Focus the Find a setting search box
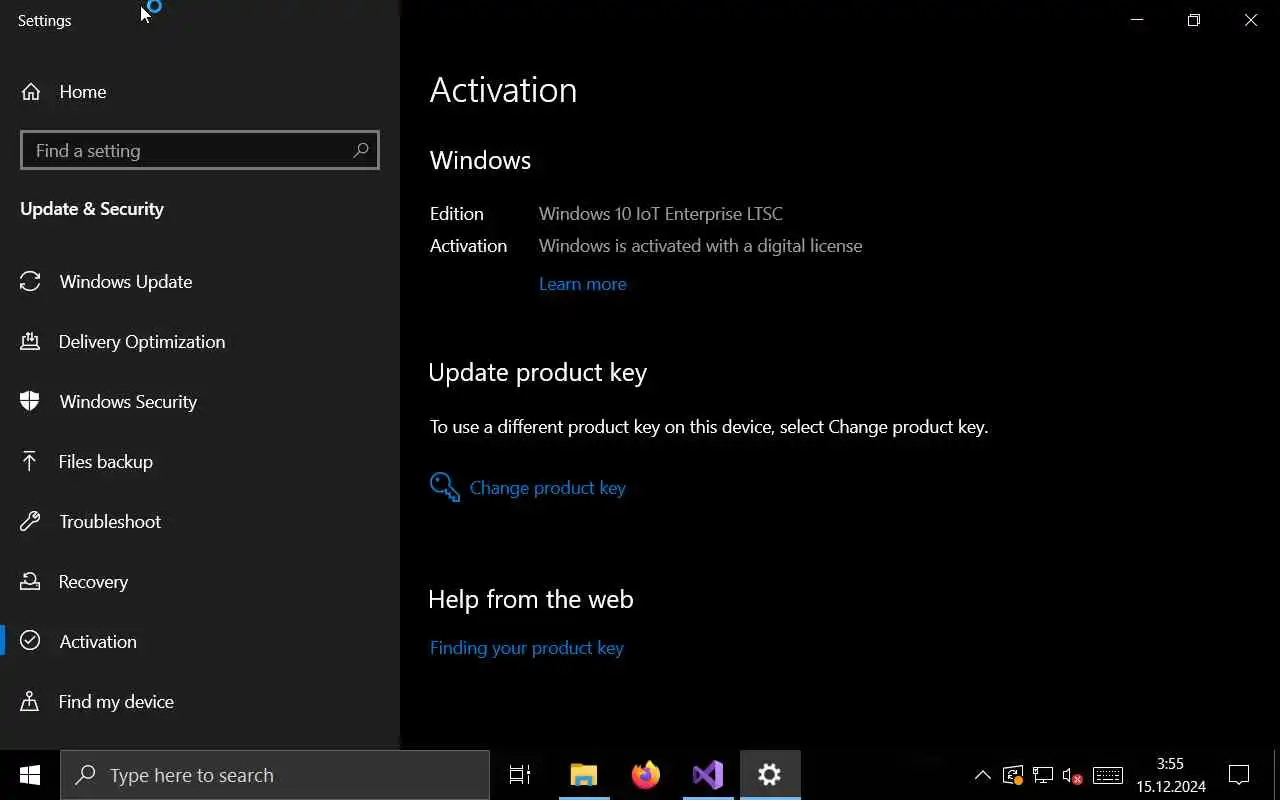The height and width of the screenshot is (800, 1280). pos(200,150)
